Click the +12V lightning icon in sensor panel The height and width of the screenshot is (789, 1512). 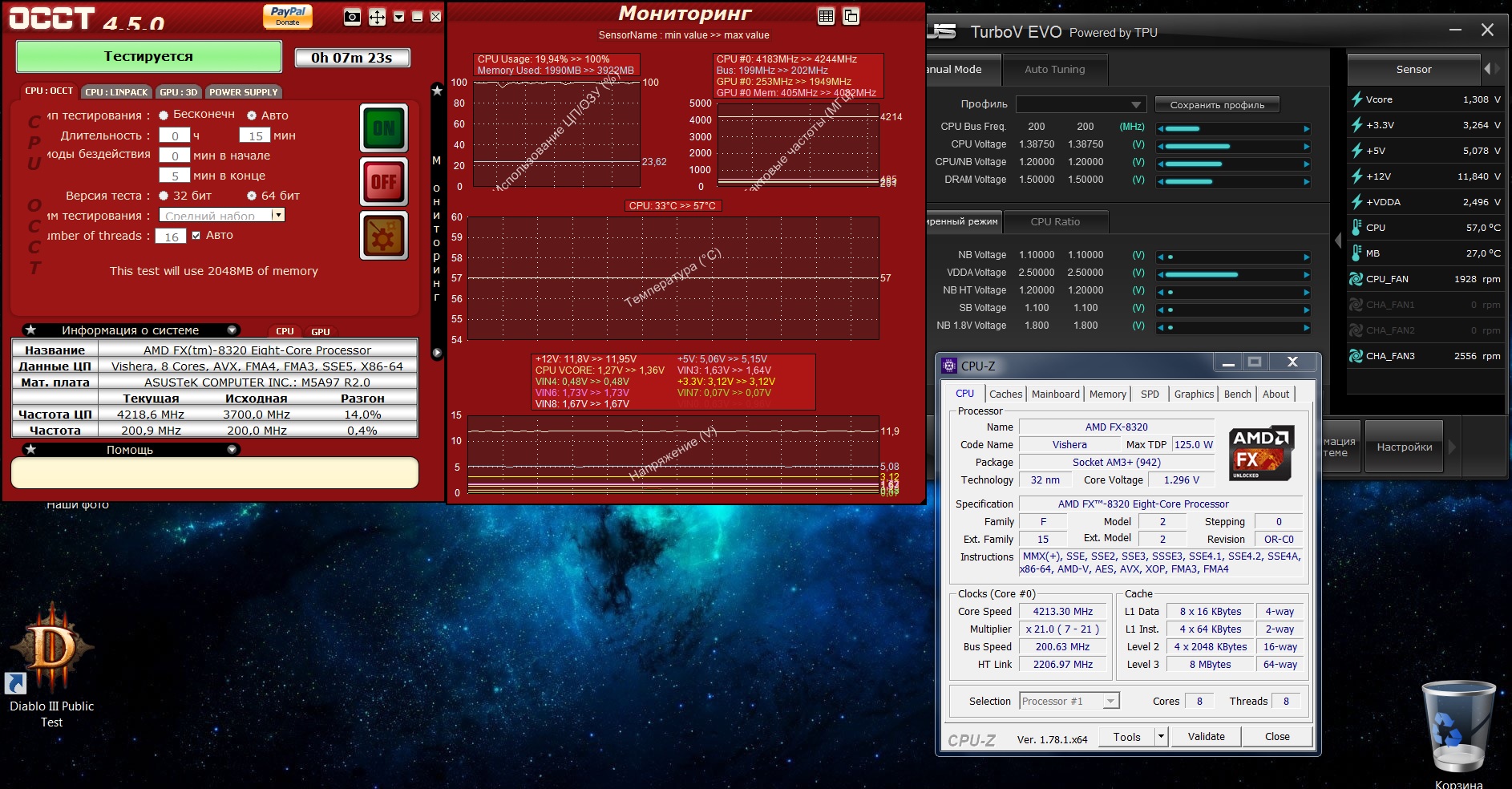pos(1356,176)
